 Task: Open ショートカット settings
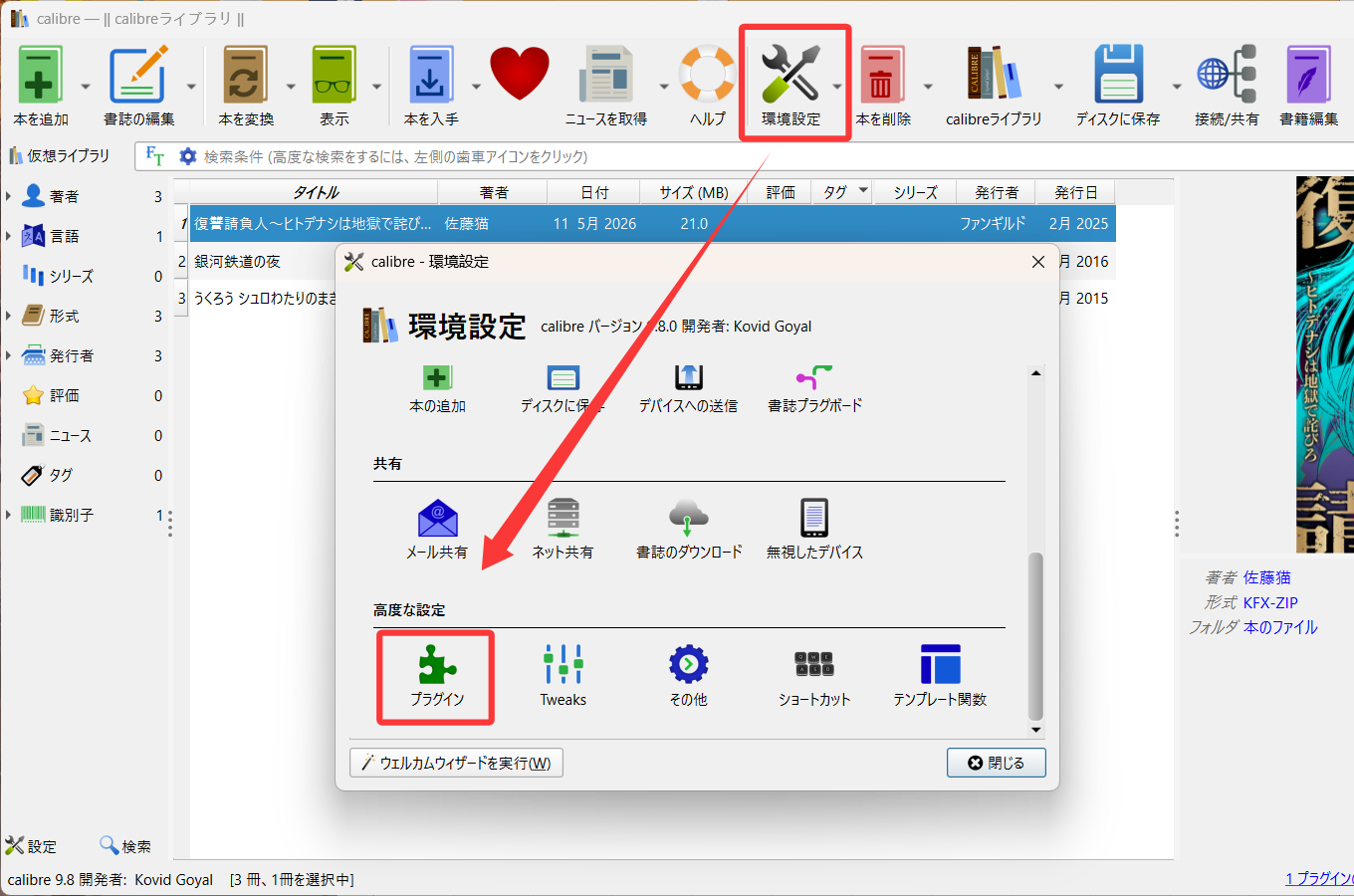(x=814, y=676)
